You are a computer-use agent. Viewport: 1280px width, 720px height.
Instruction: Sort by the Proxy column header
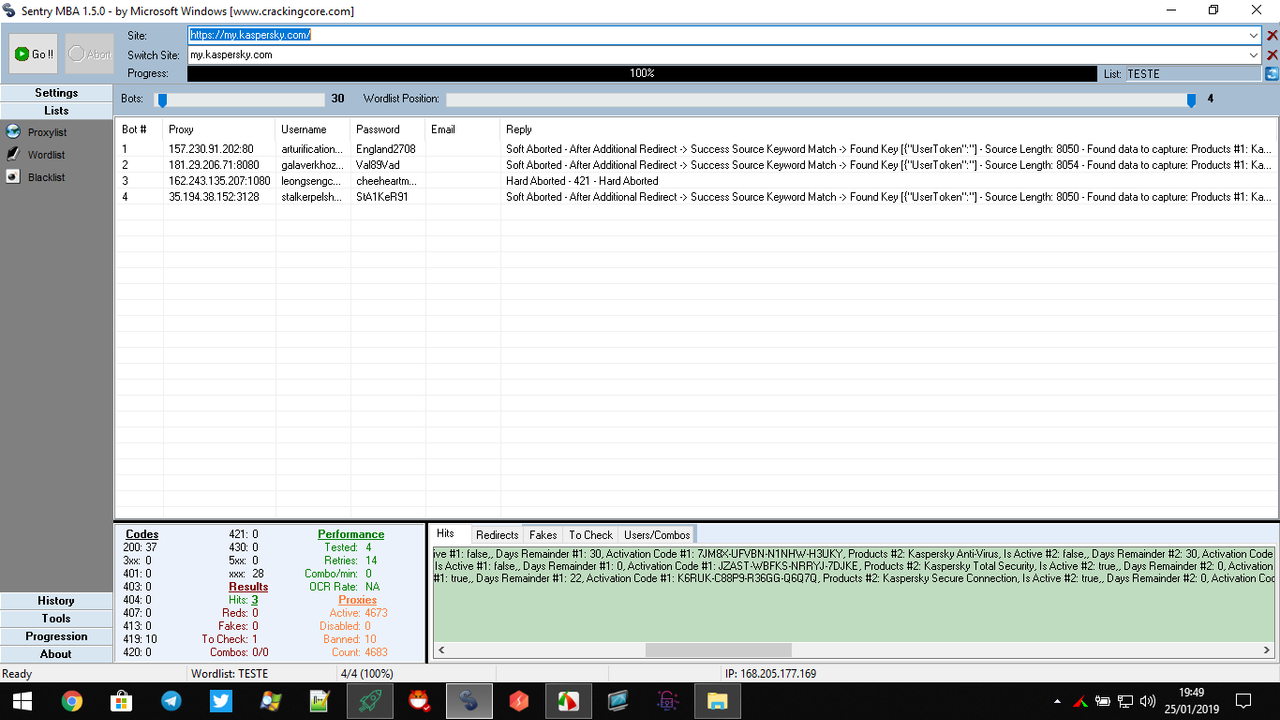tap(219, 129)
